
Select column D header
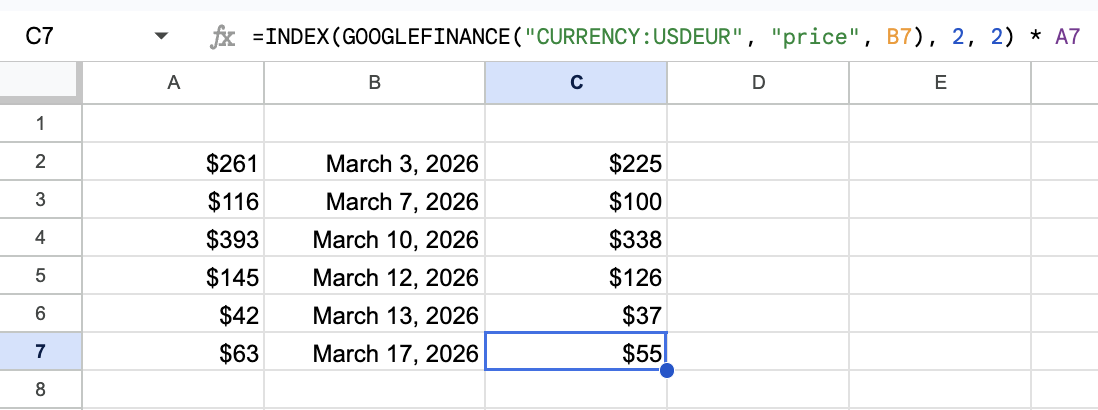pyautogui.click(x=757, y=84)
